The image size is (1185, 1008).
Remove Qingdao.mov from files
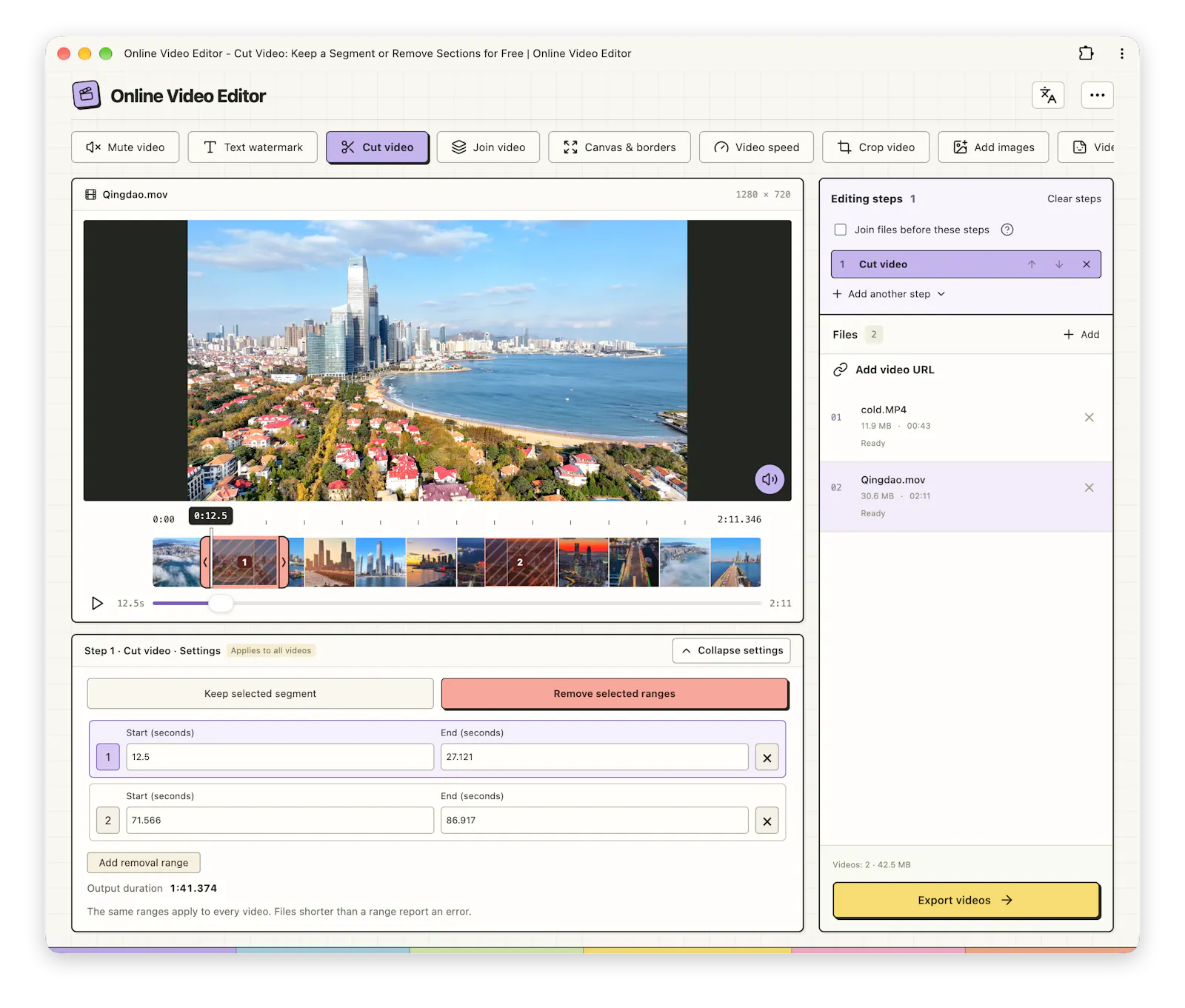[x=1089, y=487]
